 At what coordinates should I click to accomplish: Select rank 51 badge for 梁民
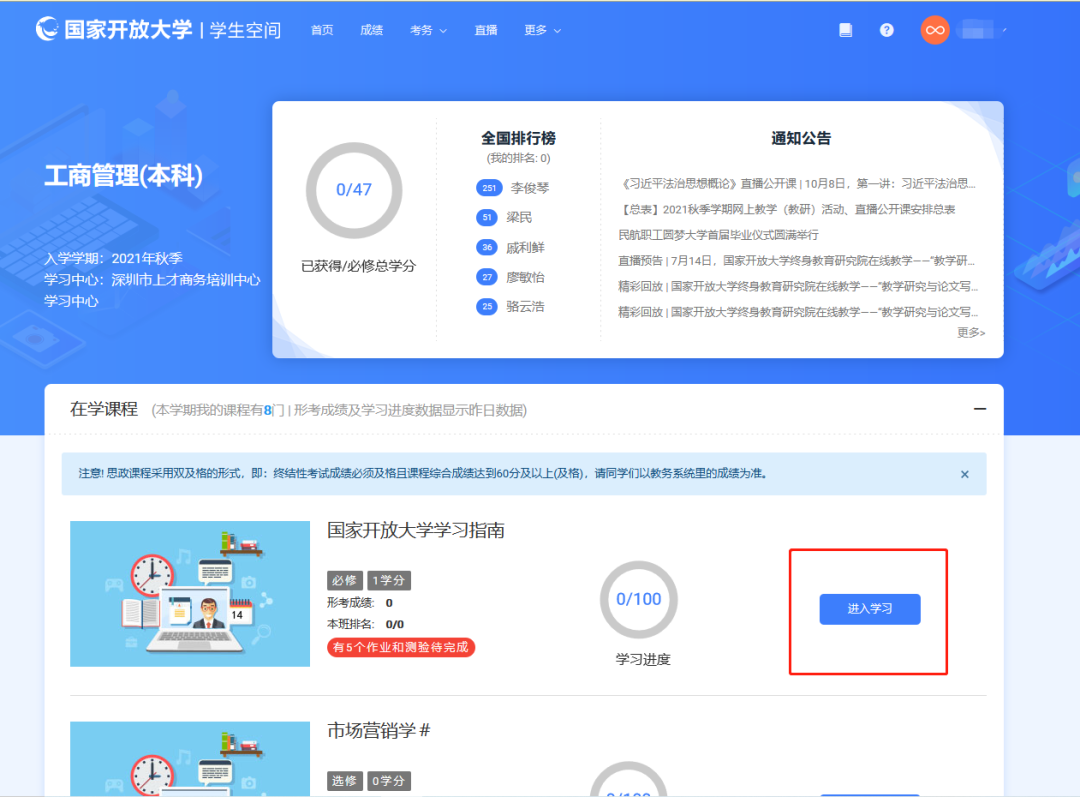(x=487, y=218)
